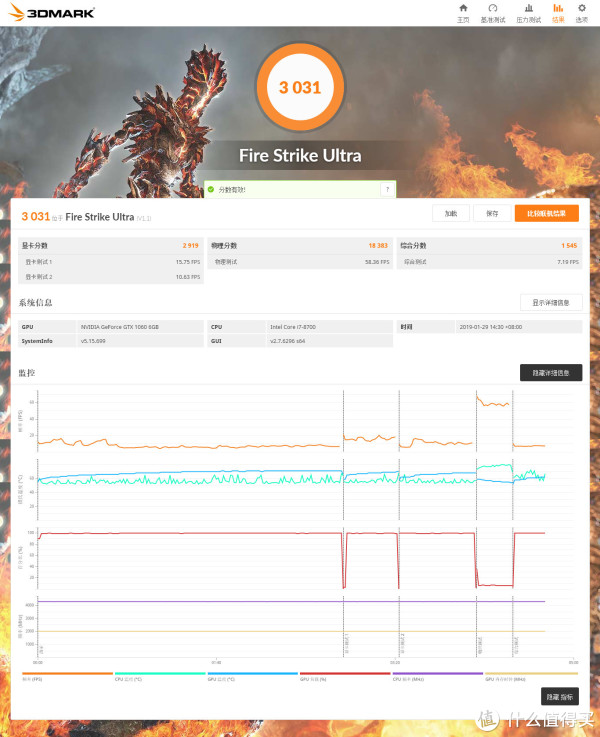Click the green score-valid check icon
The image size is (600, 737).
tap(211, 189)
